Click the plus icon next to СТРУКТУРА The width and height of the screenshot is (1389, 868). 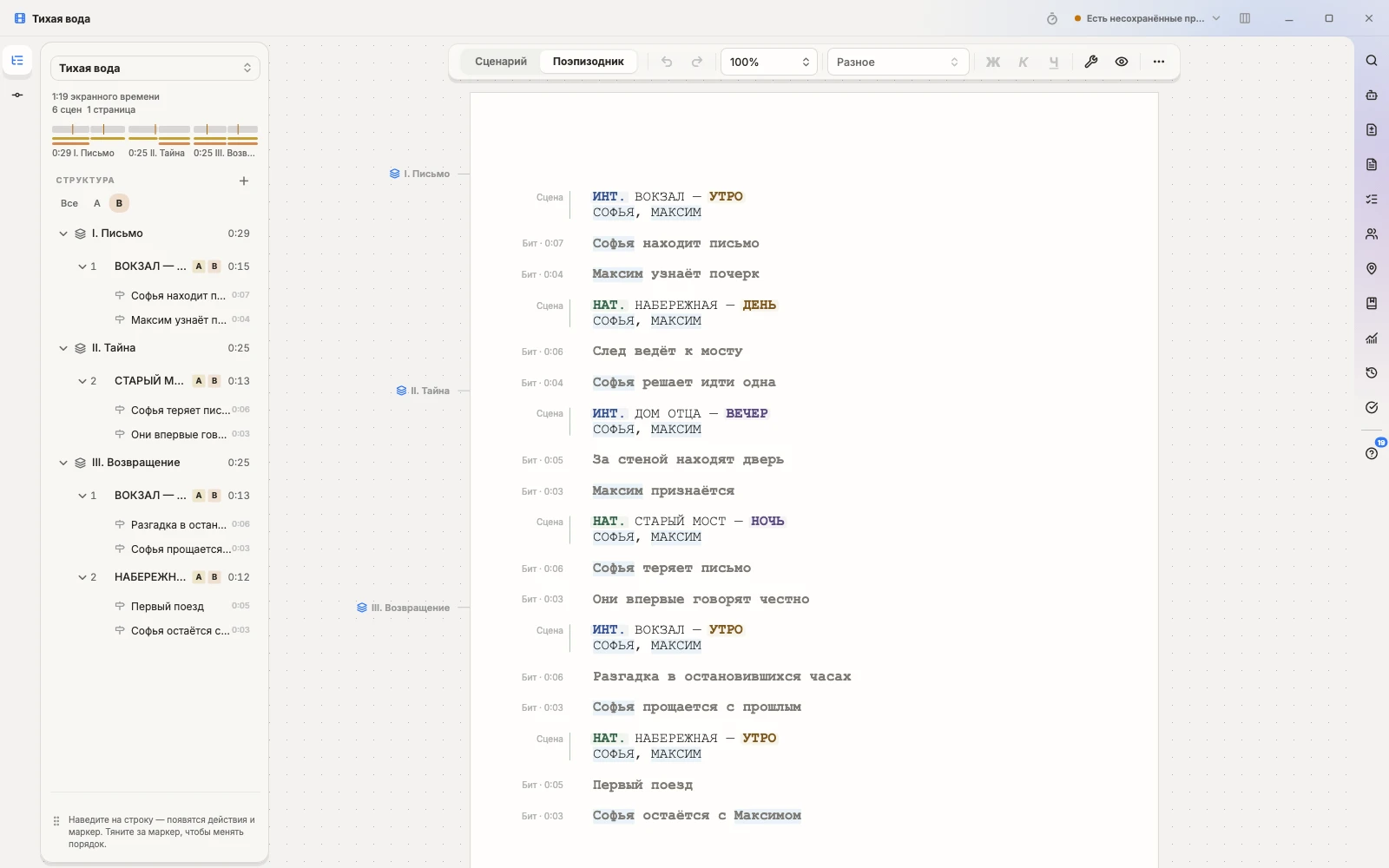[x=244, y=181]
